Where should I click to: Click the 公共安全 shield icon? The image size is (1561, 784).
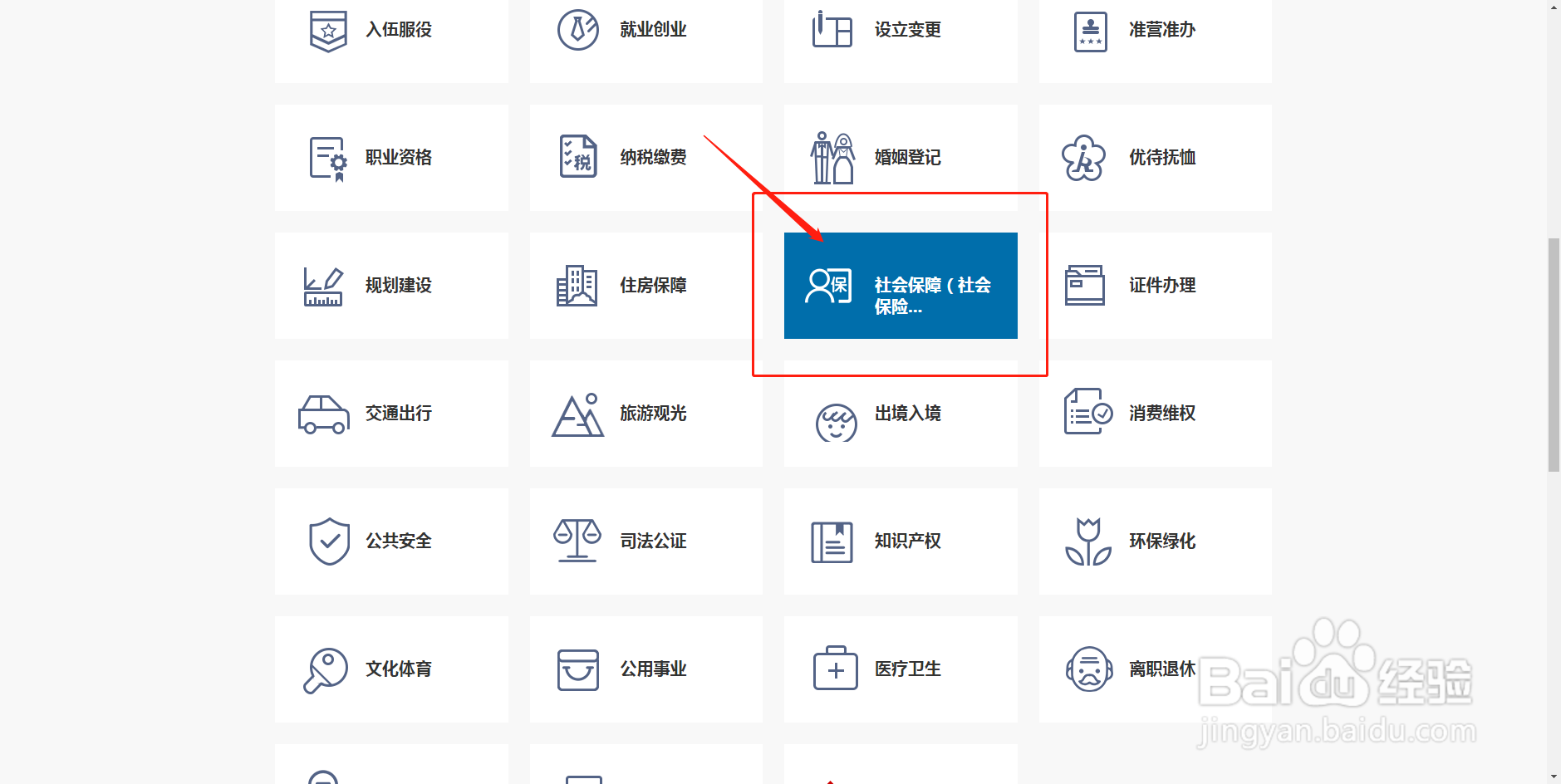329,541
